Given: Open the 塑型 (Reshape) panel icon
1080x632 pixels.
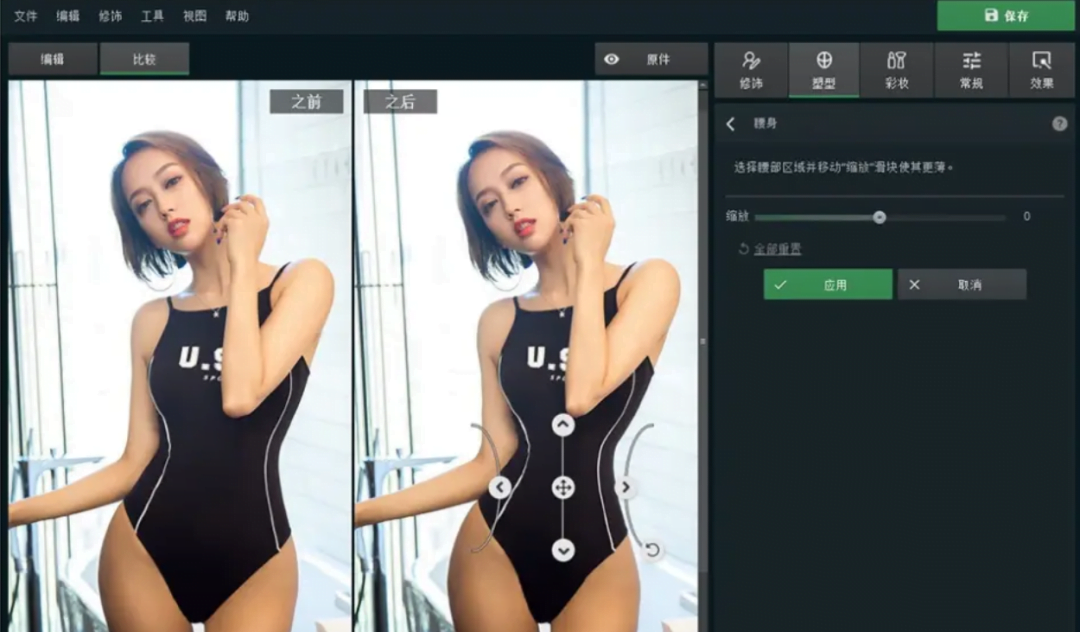Looking at the screenshot, I should 824,70.
